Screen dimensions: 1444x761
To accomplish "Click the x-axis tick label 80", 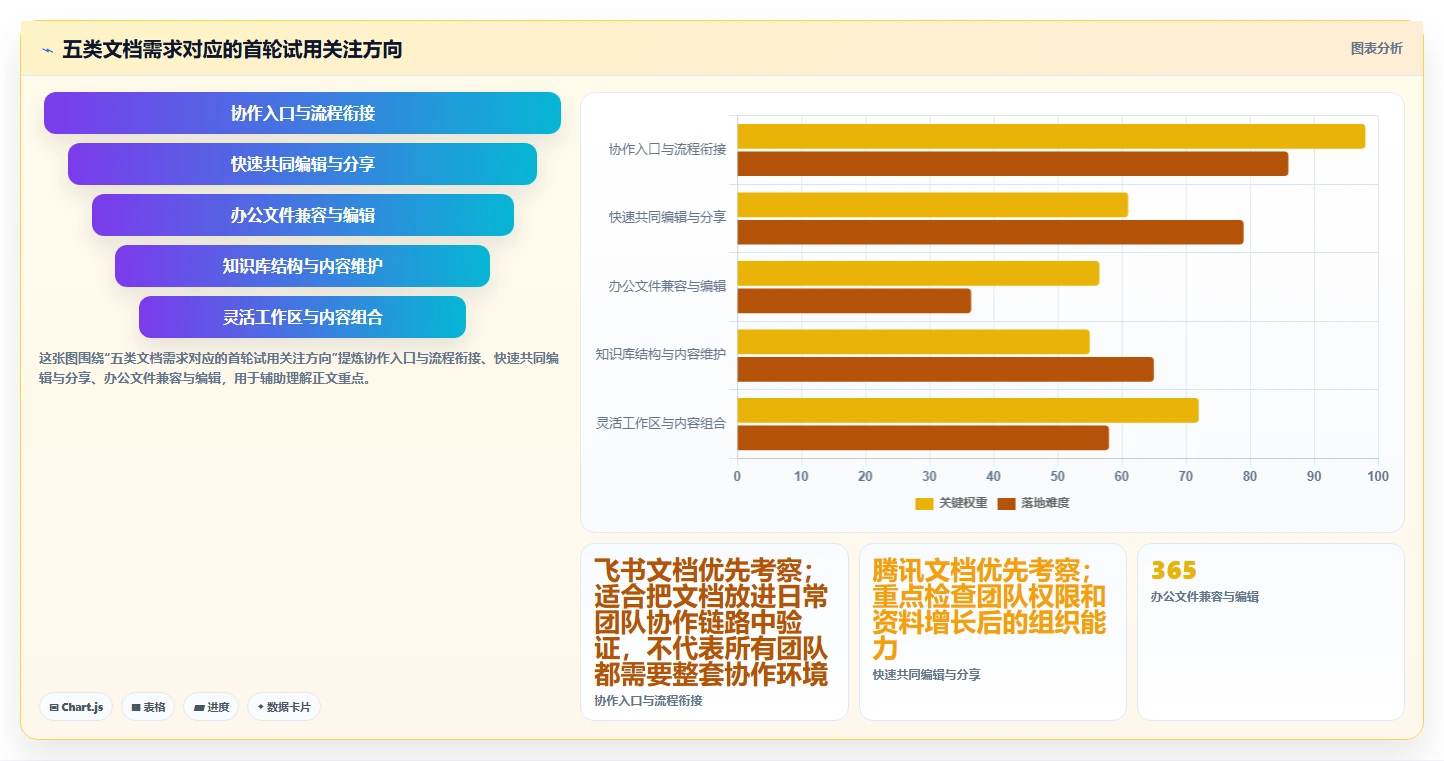I will pyautogui.click(x=1250, y=476).
